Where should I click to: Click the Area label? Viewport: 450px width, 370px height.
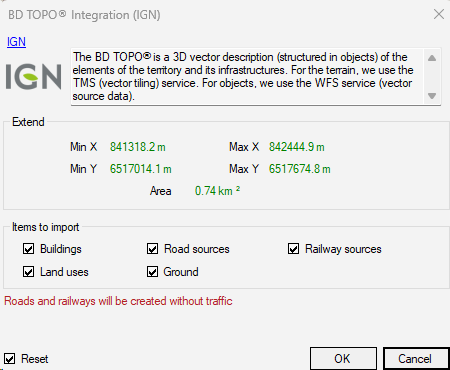click(161, 191)
